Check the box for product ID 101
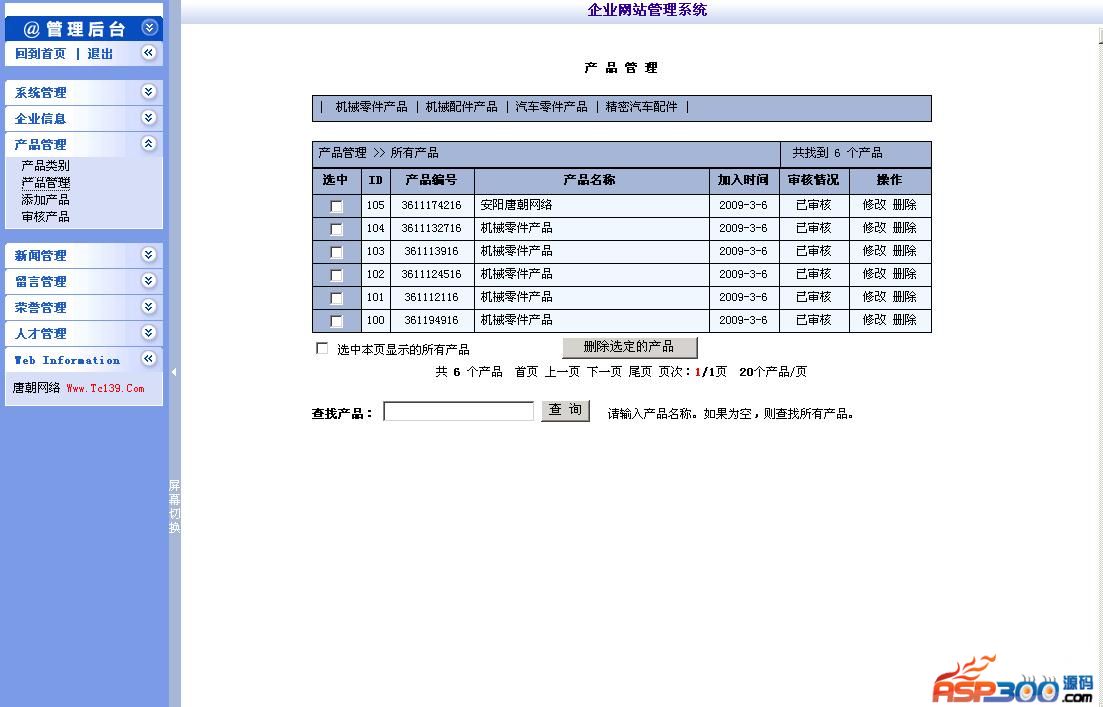The height and width of the screenshot is (707, 1103). pos(336,298)
